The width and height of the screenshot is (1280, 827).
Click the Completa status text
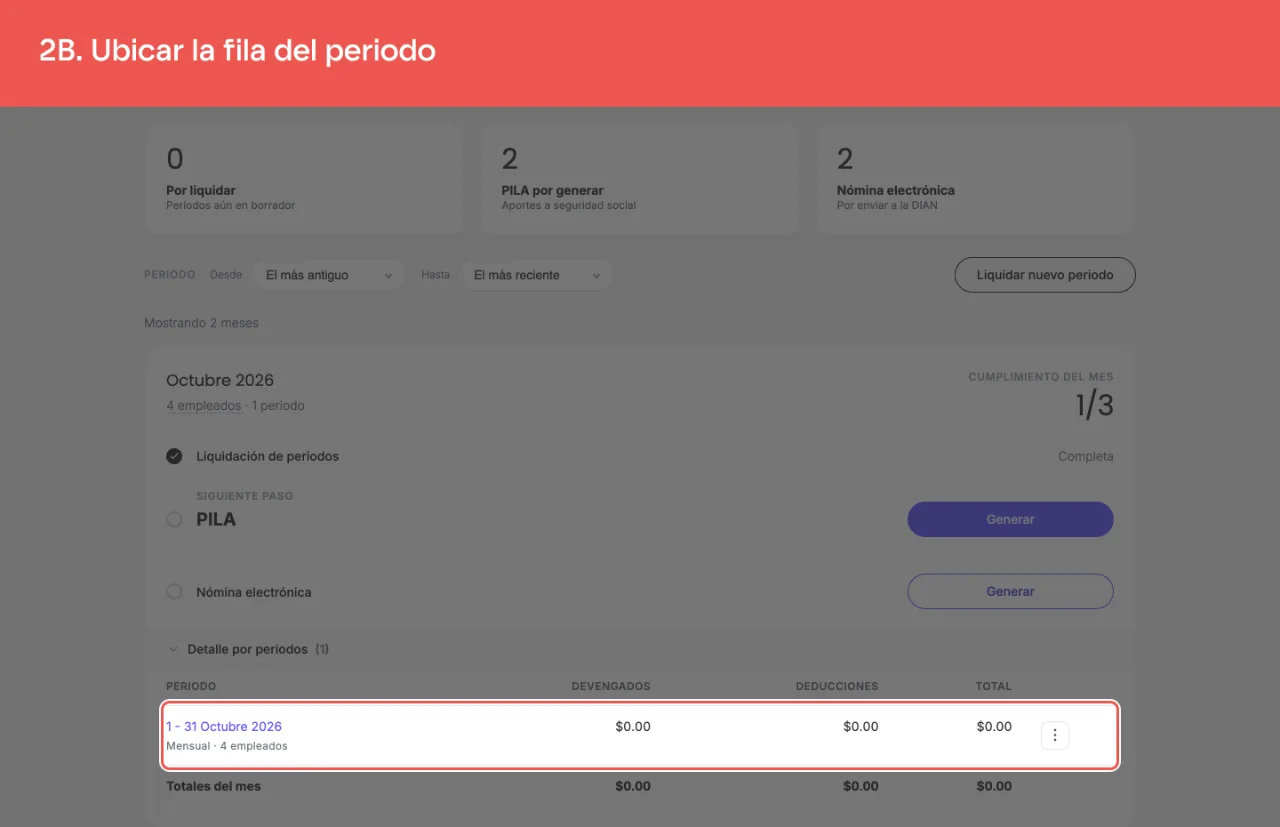(x=1086, y=456)
